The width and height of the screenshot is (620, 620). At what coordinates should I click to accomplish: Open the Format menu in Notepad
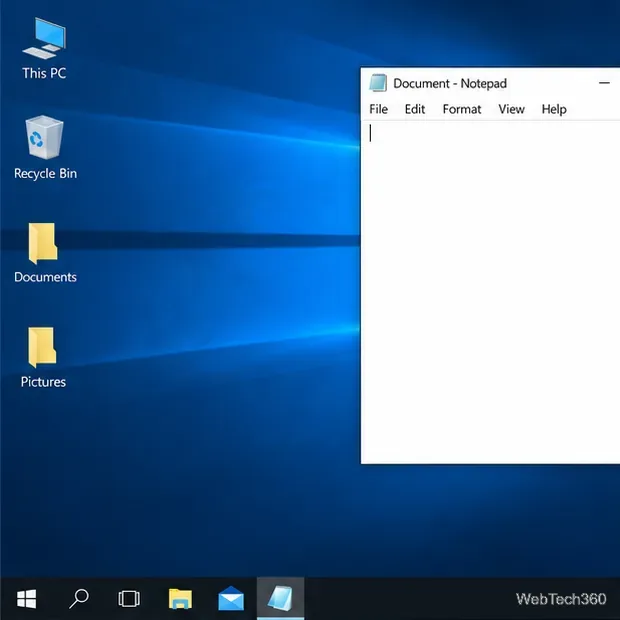click(462, 109)
